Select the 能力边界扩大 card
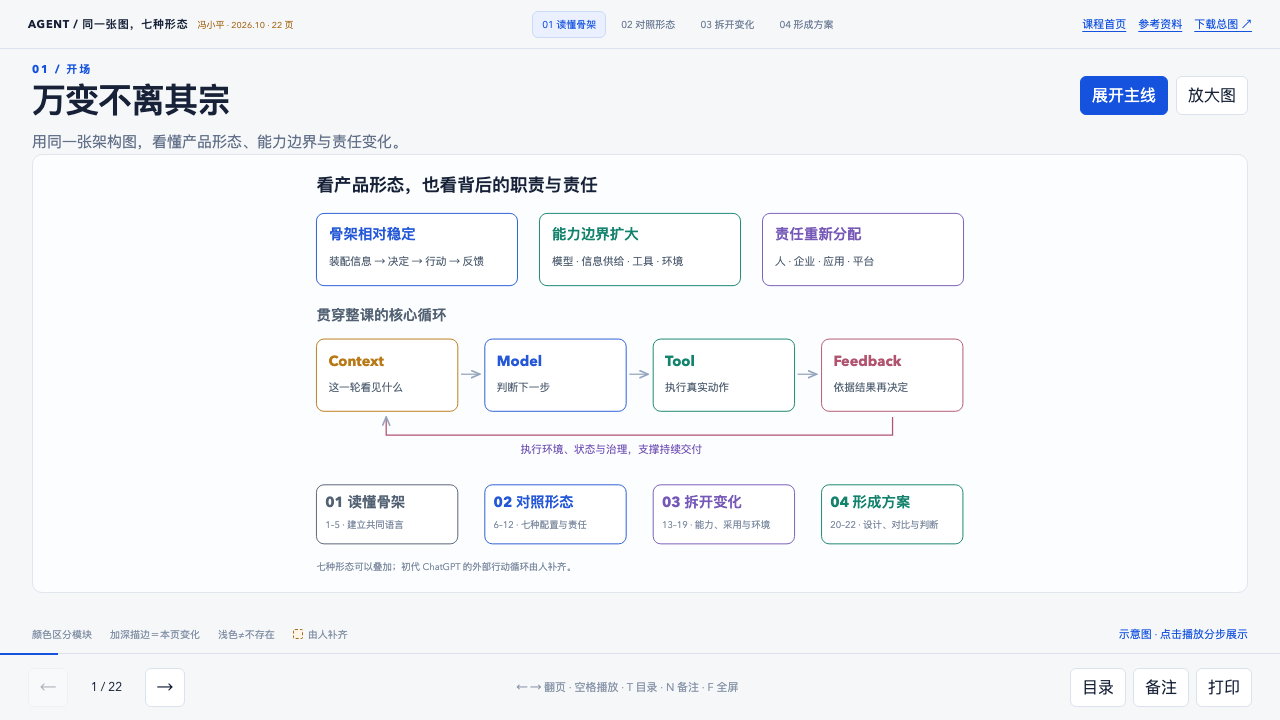Screen dimensions: 1280x720 640,249
